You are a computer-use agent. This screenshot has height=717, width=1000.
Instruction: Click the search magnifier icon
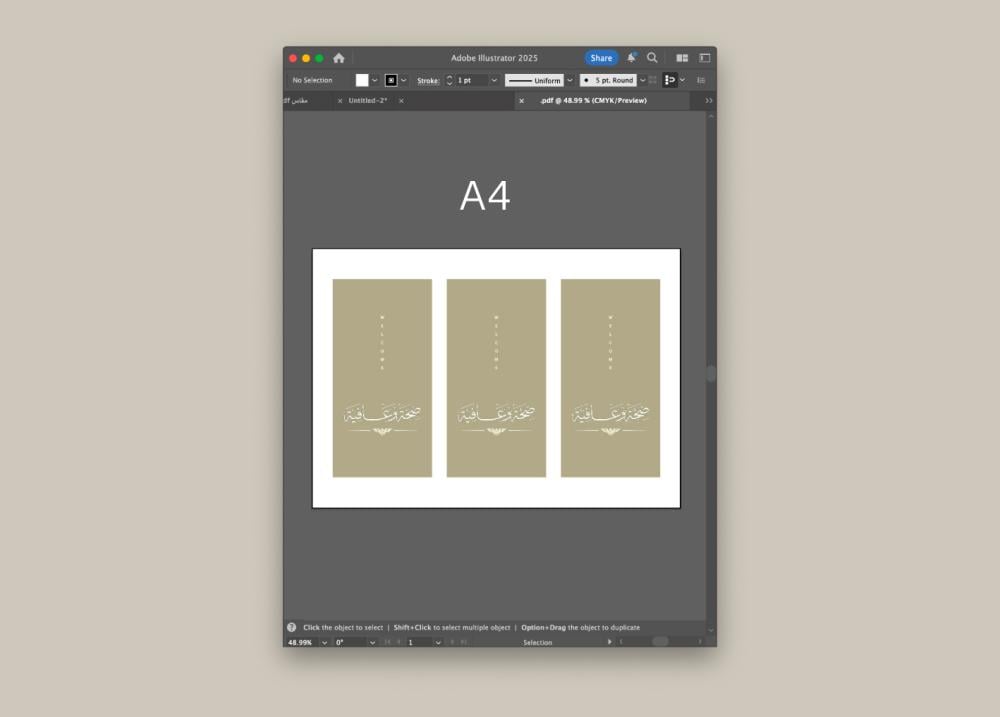tap(652, 58)
